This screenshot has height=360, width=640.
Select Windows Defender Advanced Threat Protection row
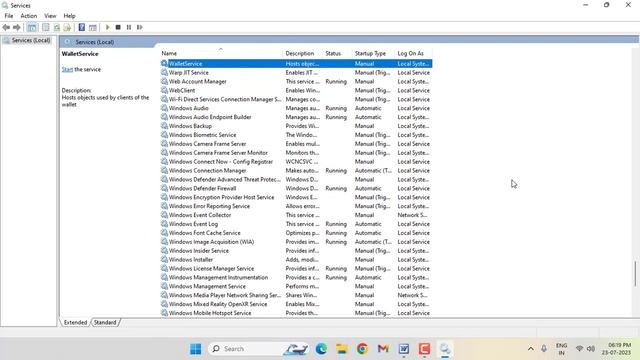296,180
